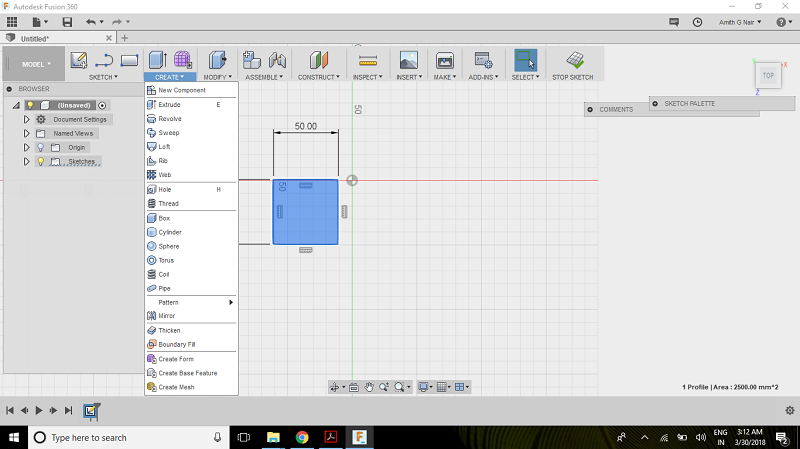Open the data panel grid icon
This screenshot has width=800, height=449.
[x=12, y=22]
